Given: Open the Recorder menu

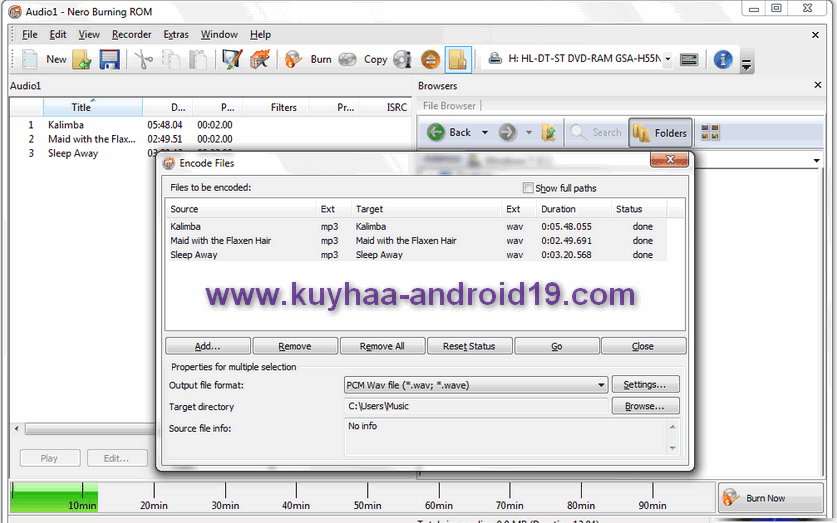Looking at the screenshot, I should pyautogui.click(x=131, y=35).
